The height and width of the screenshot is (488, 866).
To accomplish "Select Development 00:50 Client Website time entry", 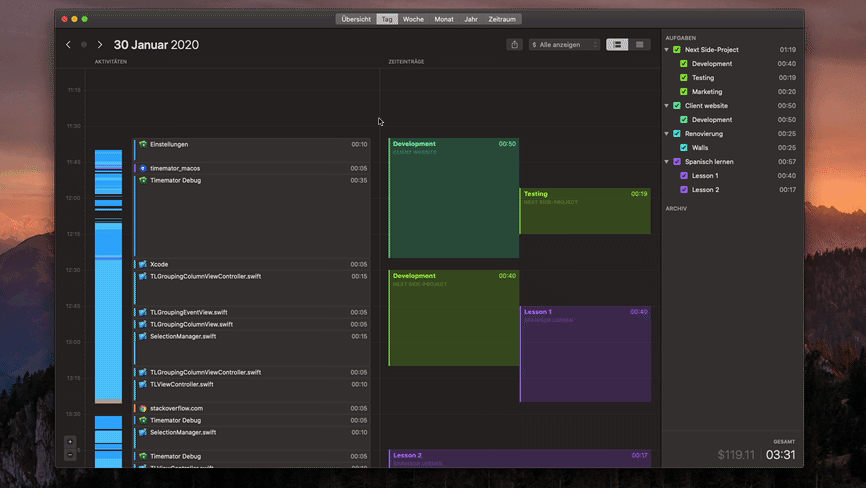I will click(x=454, y=198).
